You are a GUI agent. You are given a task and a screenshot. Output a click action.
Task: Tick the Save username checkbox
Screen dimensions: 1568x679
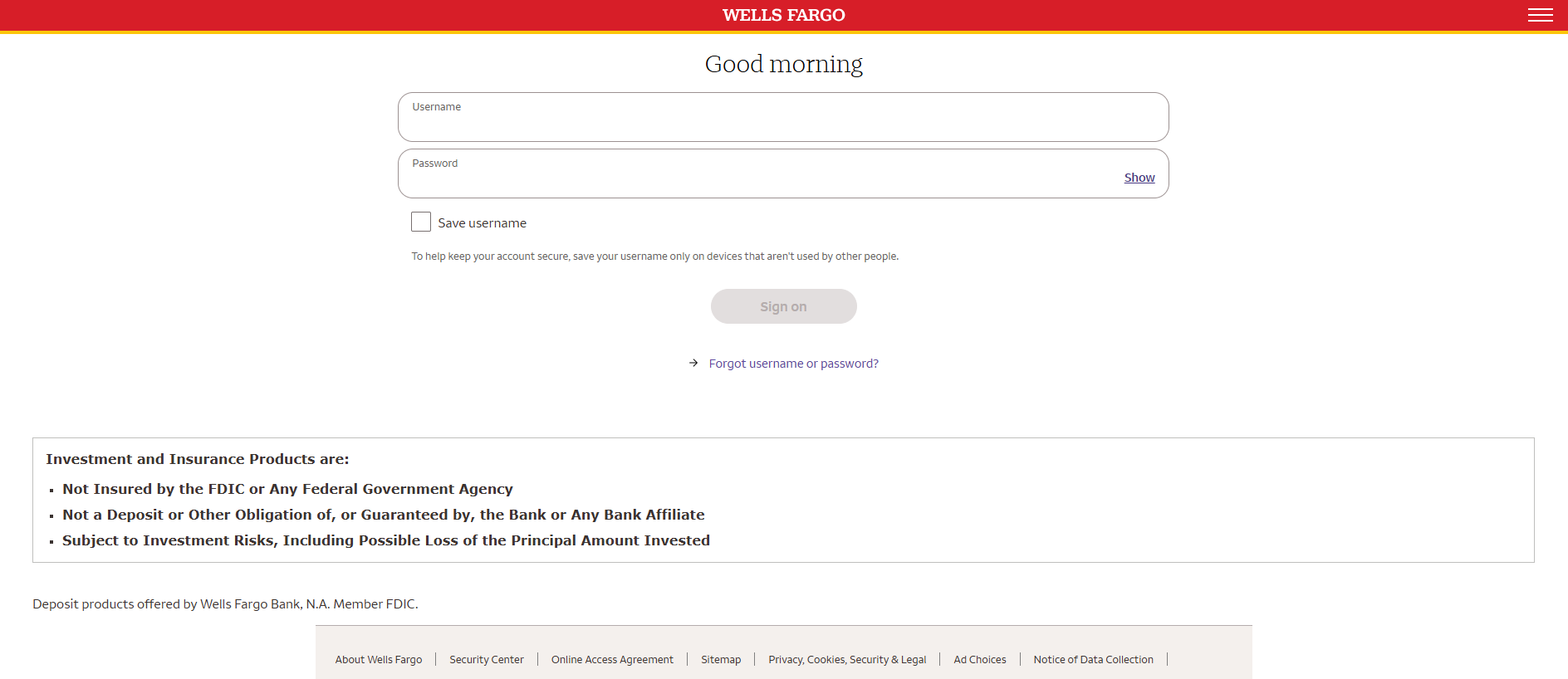click(x=421, y=222)
